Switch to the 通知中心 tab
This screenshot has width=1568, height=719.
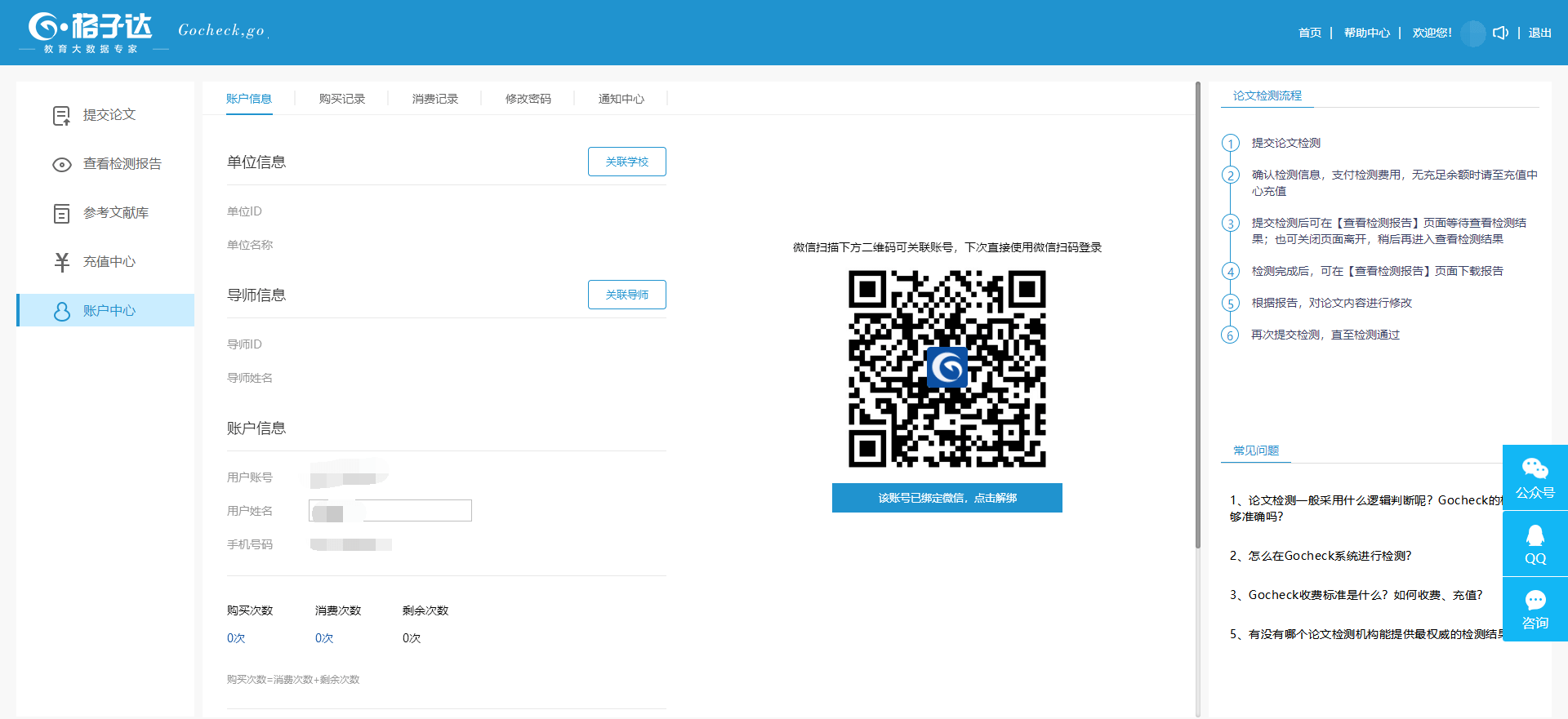point(621,99)
